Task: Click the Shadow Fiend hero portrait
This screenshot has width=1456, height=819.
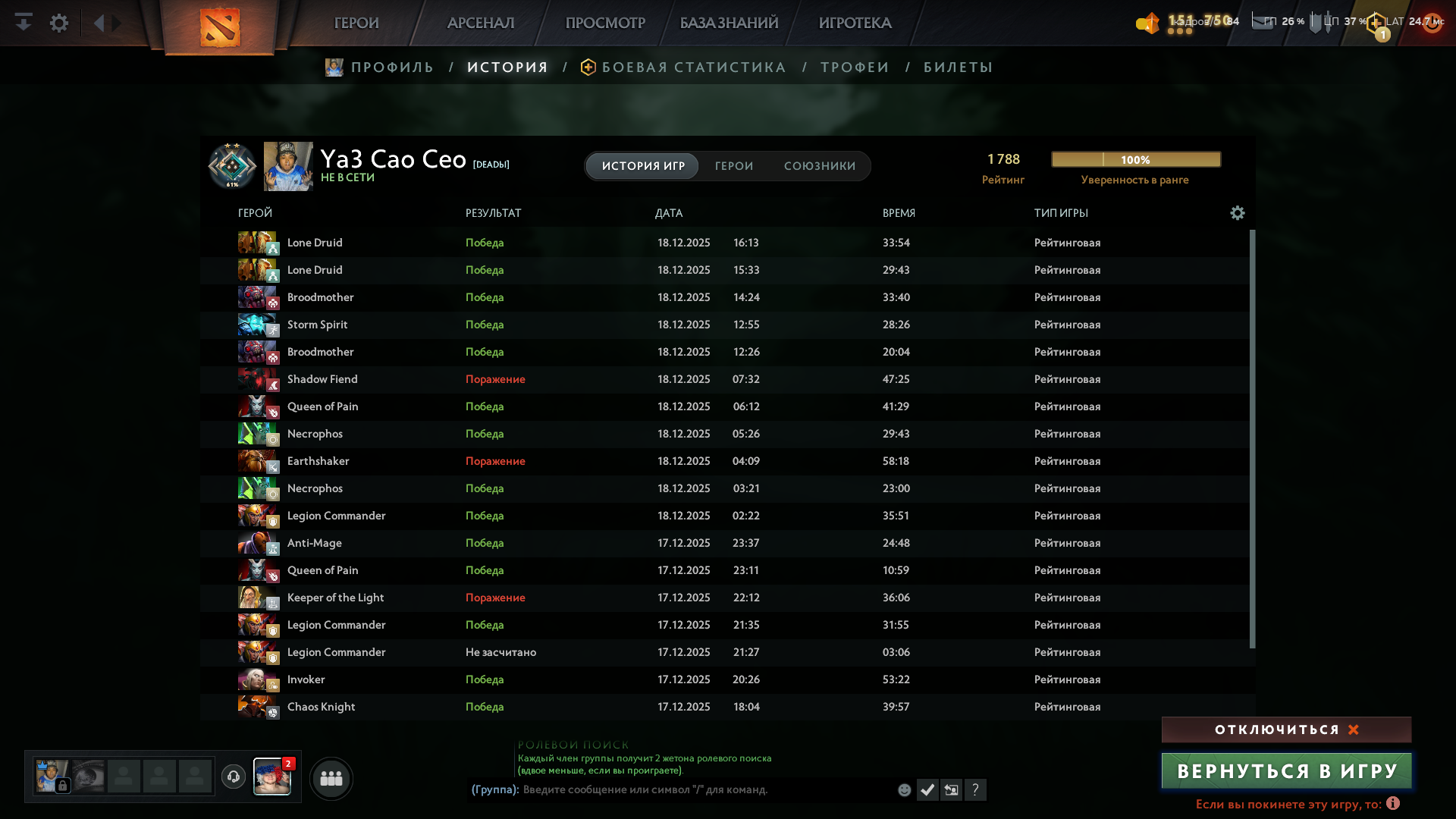Action: coord(257,379)
